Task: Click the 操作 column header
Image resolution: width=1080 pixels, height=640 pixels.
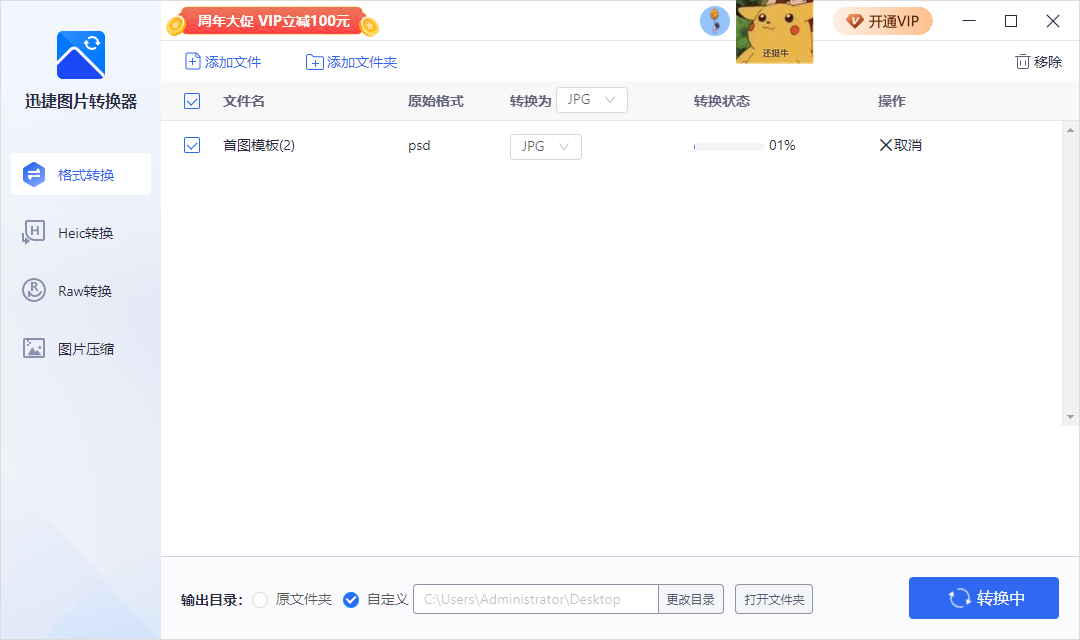Action: coord(892,101)
